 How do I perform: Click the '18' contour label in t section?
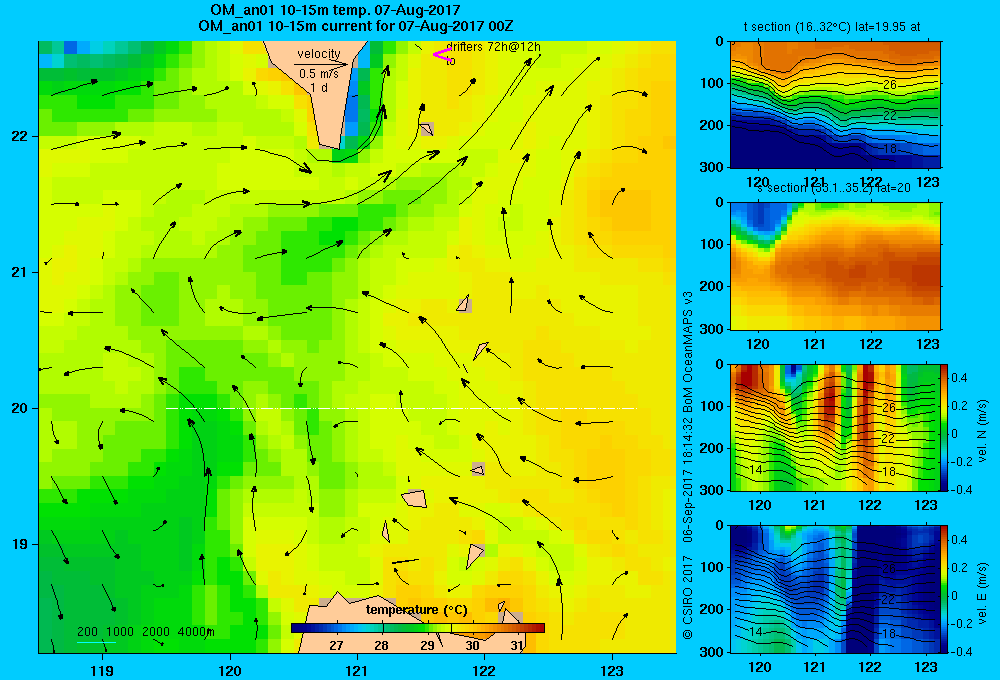(890, 149)
